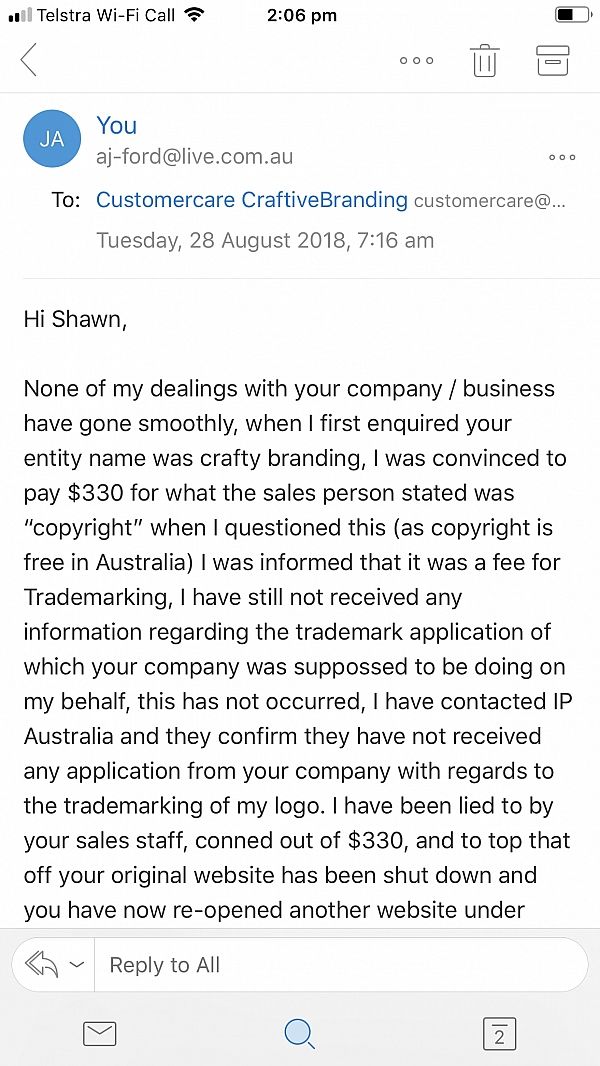
Task: Open the Calendar tab showing 2
Action: tap(499, 1034)
